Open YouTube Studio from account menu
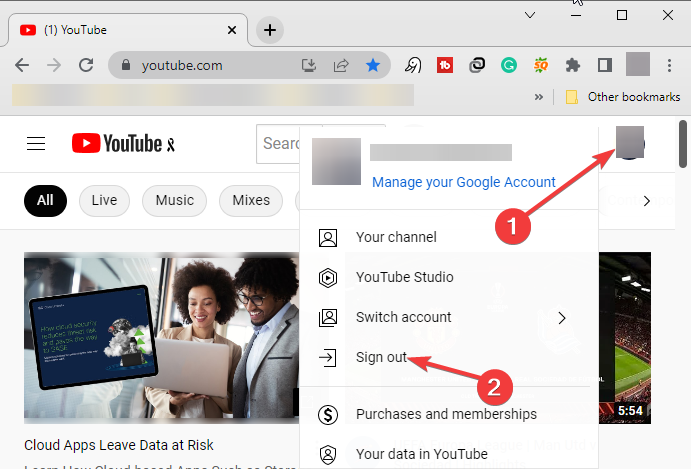 (x=449, y=278)
